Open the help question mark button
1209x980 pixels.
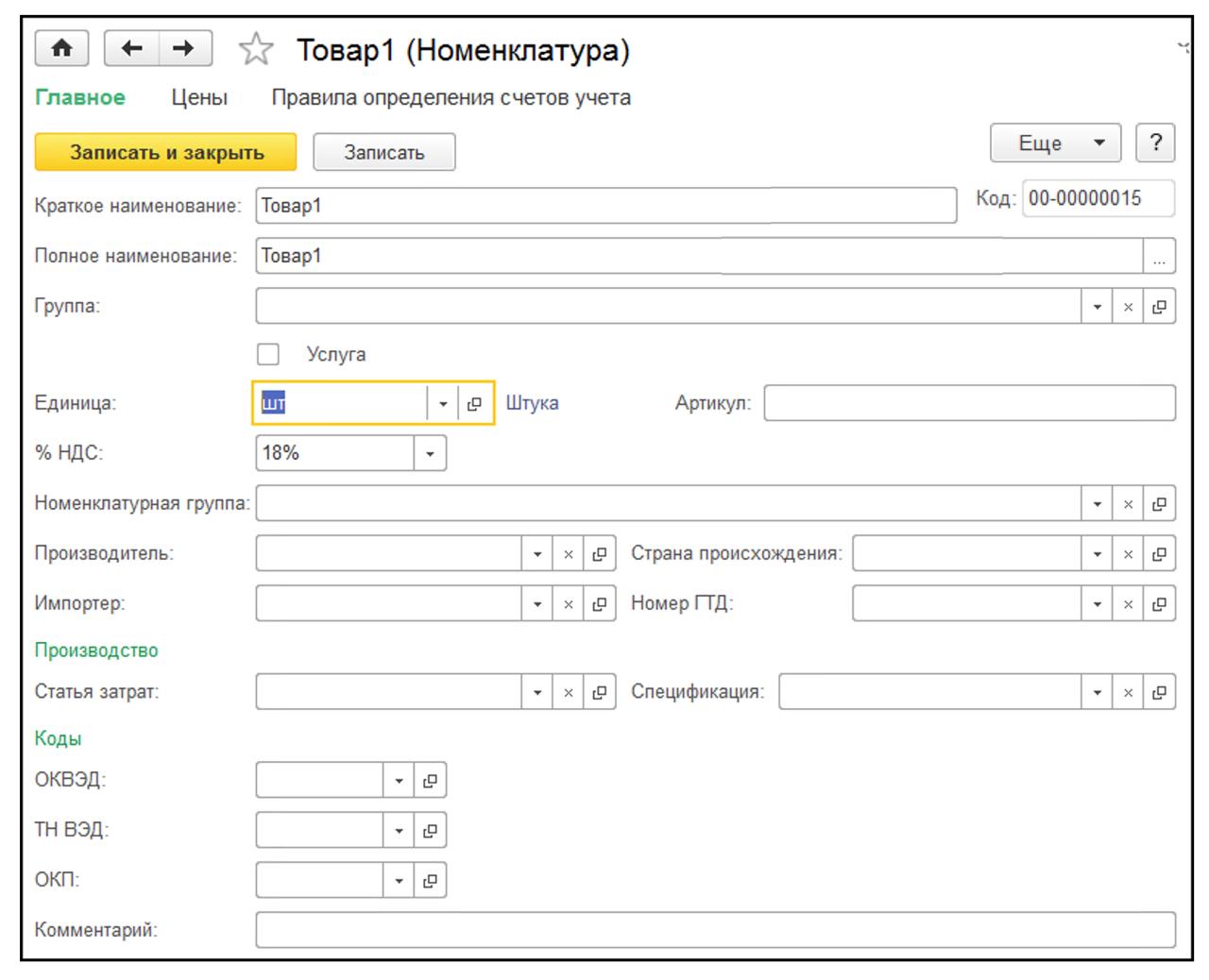click(x=1155, y=144)
